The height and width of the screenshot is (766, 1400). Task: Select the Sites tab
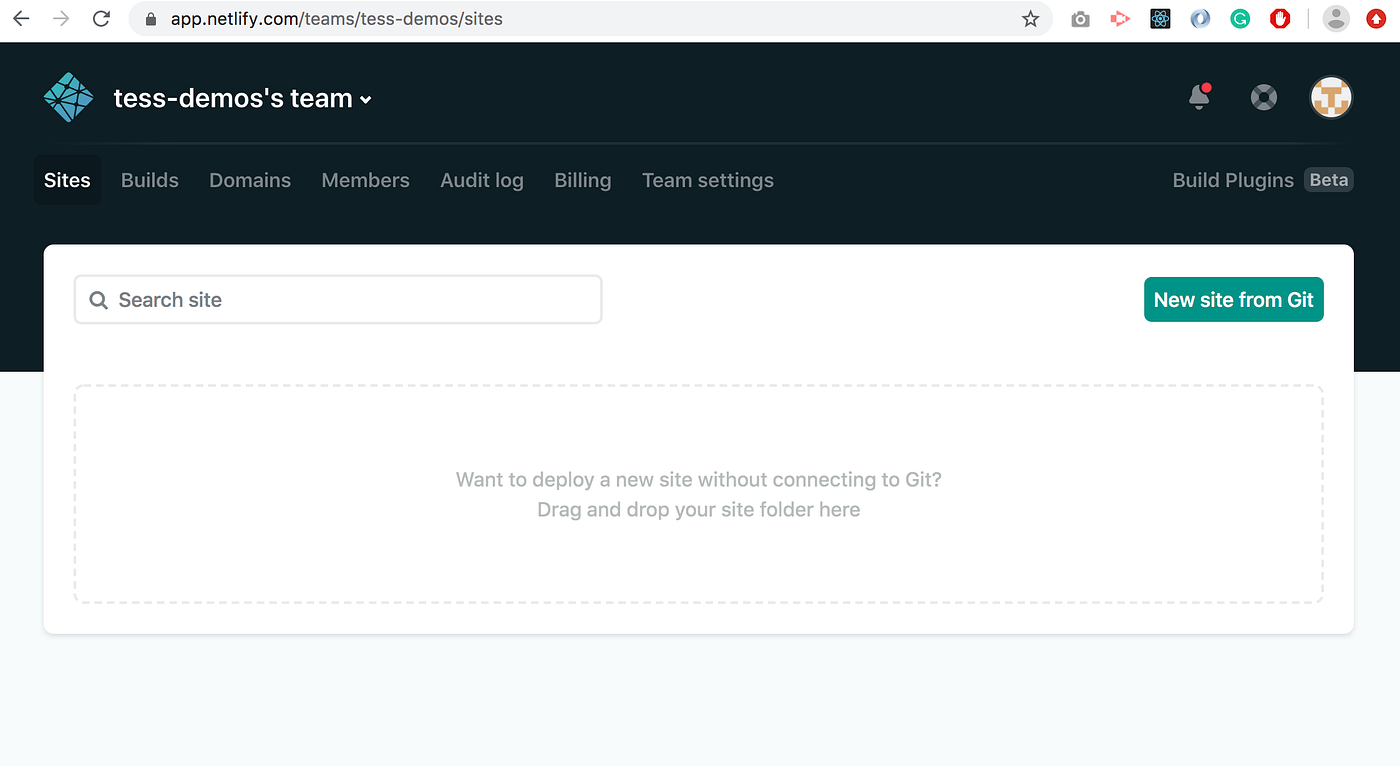(67, 180)
